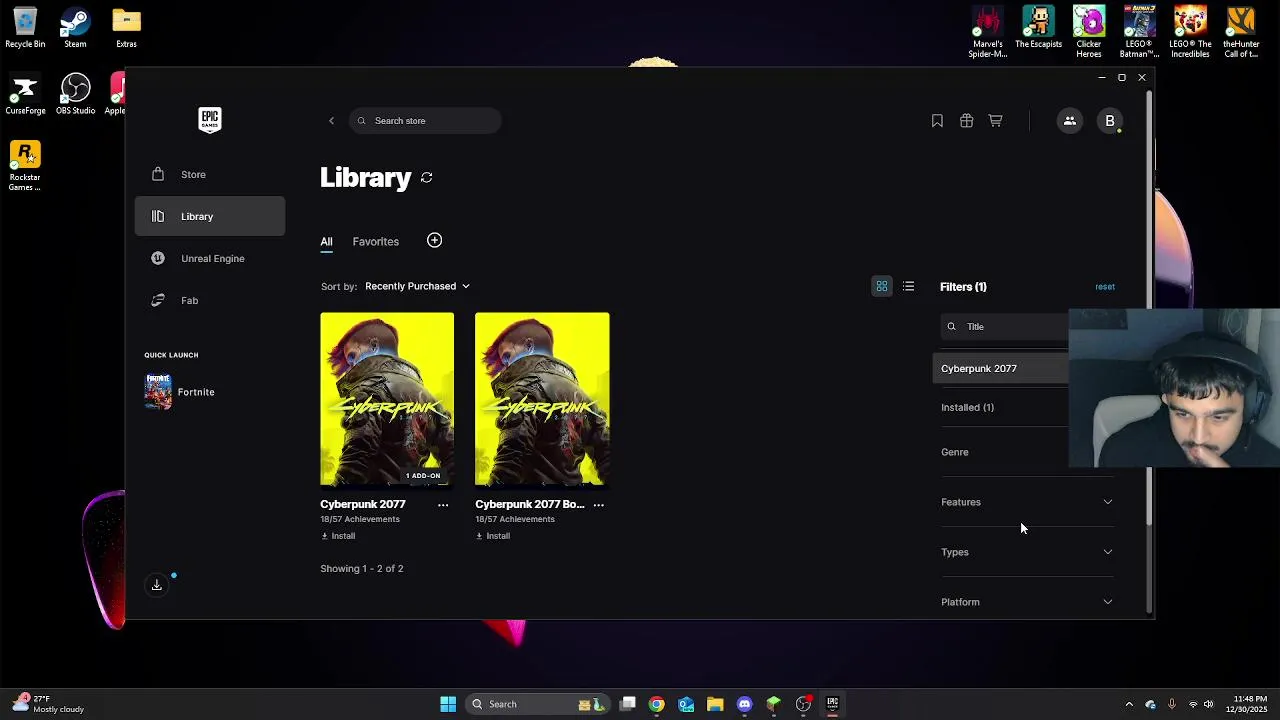1280x720 pixels.
Task: Open the Store section in sidebar
Action: tap(209, 174)
